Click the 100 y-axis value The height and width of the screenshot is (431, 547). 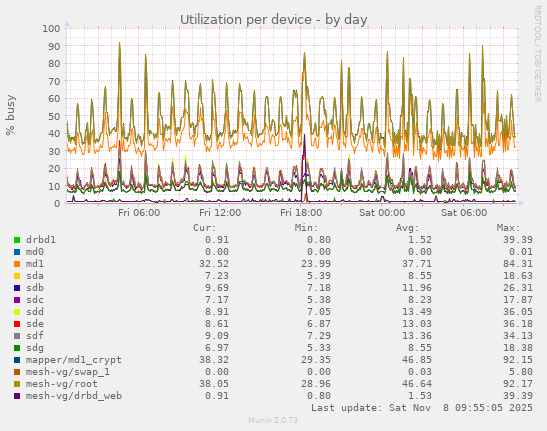click(51, 28)
